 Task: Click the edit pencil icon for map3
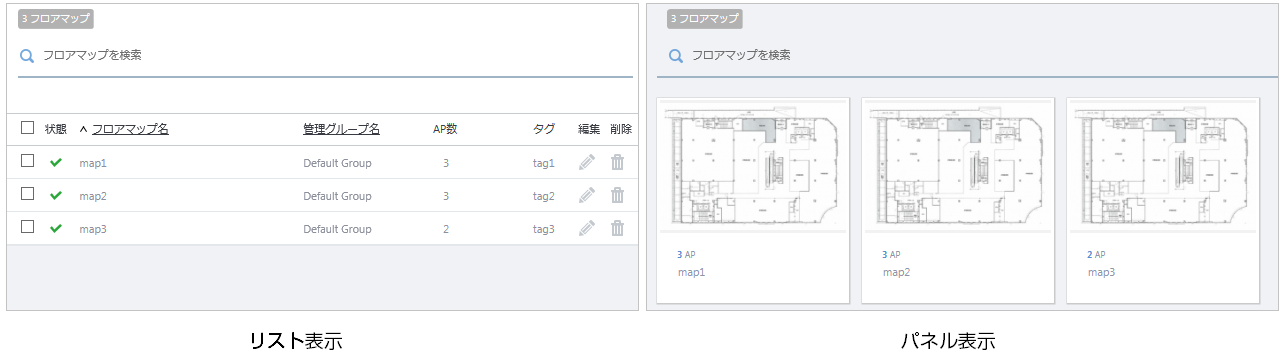point(587,229)
